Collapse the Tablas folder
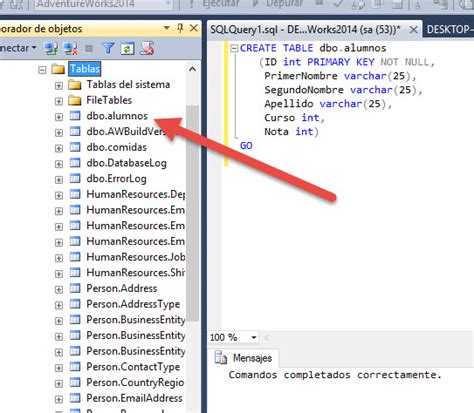The width and height of the screenshot is (474, 413). pyautogui.click(x=42, y=70)
